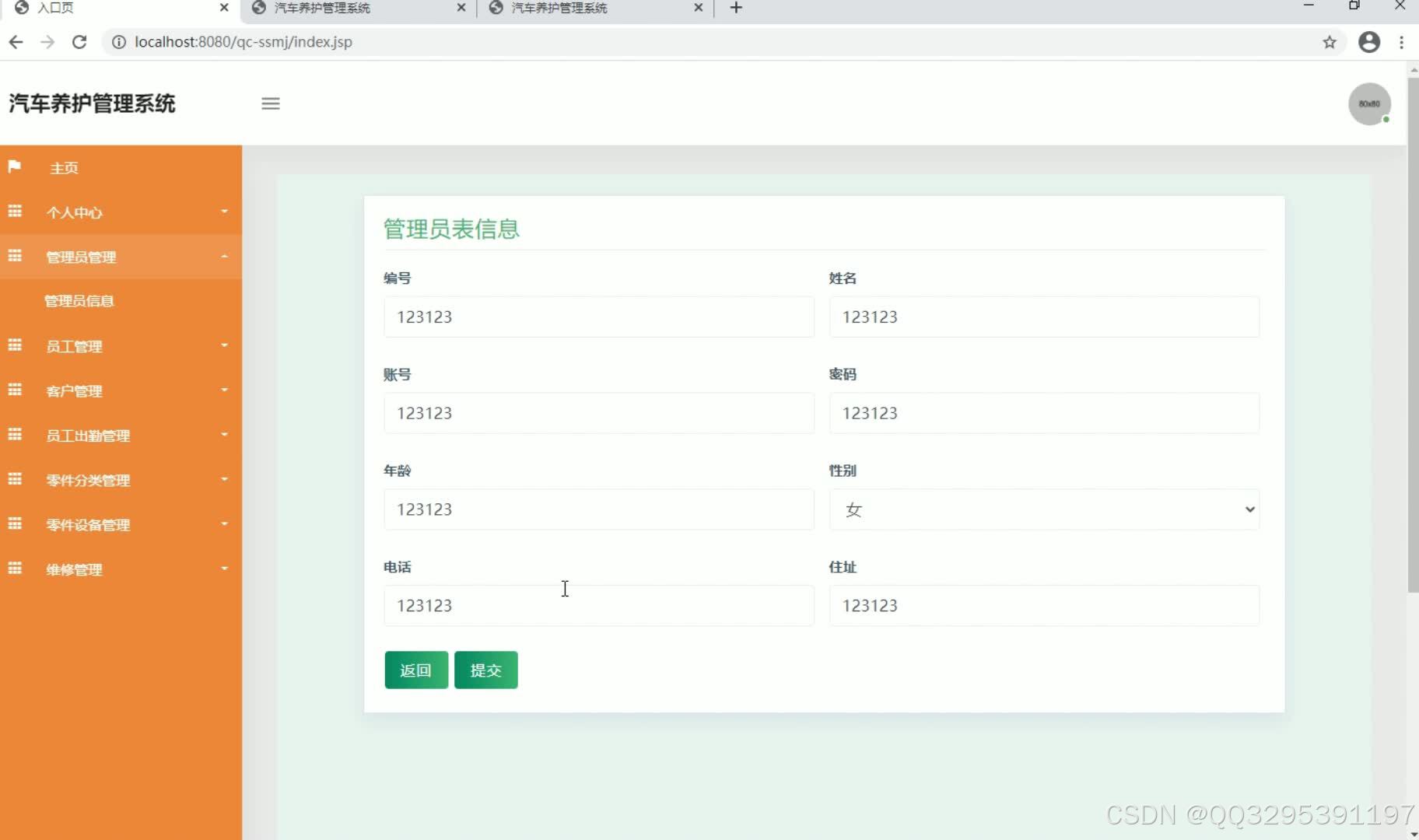Click grid icon beside 维修管理
Image resolution: width=1419 pixels, height=840 pixels.
[x=15, y=569]
